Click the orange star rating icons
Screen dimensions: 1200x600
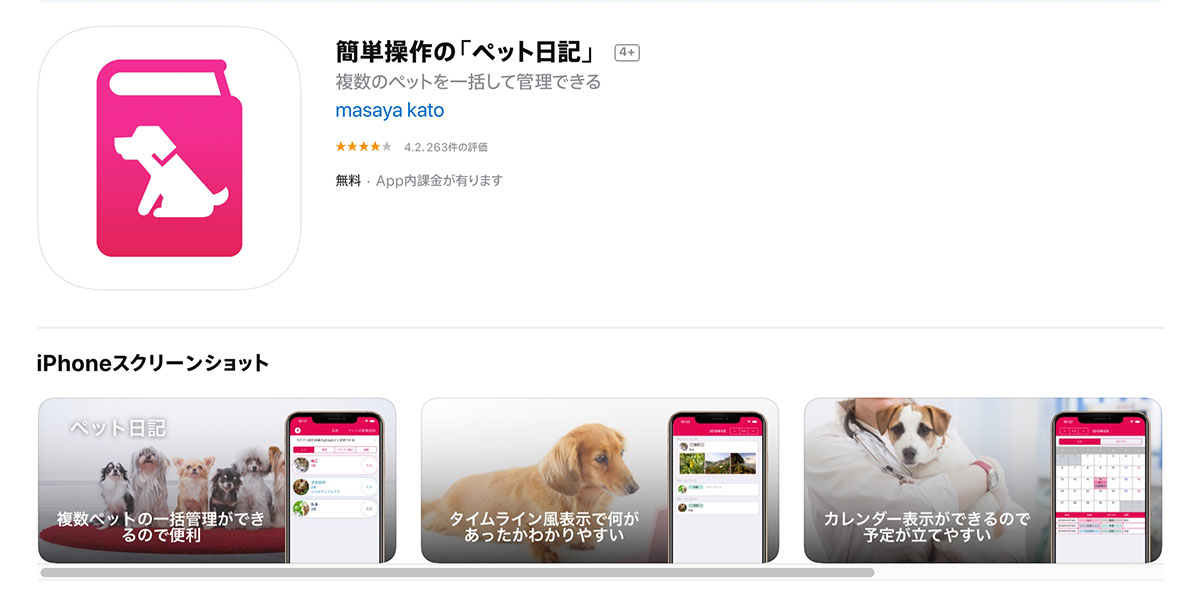tap(364, 147)
